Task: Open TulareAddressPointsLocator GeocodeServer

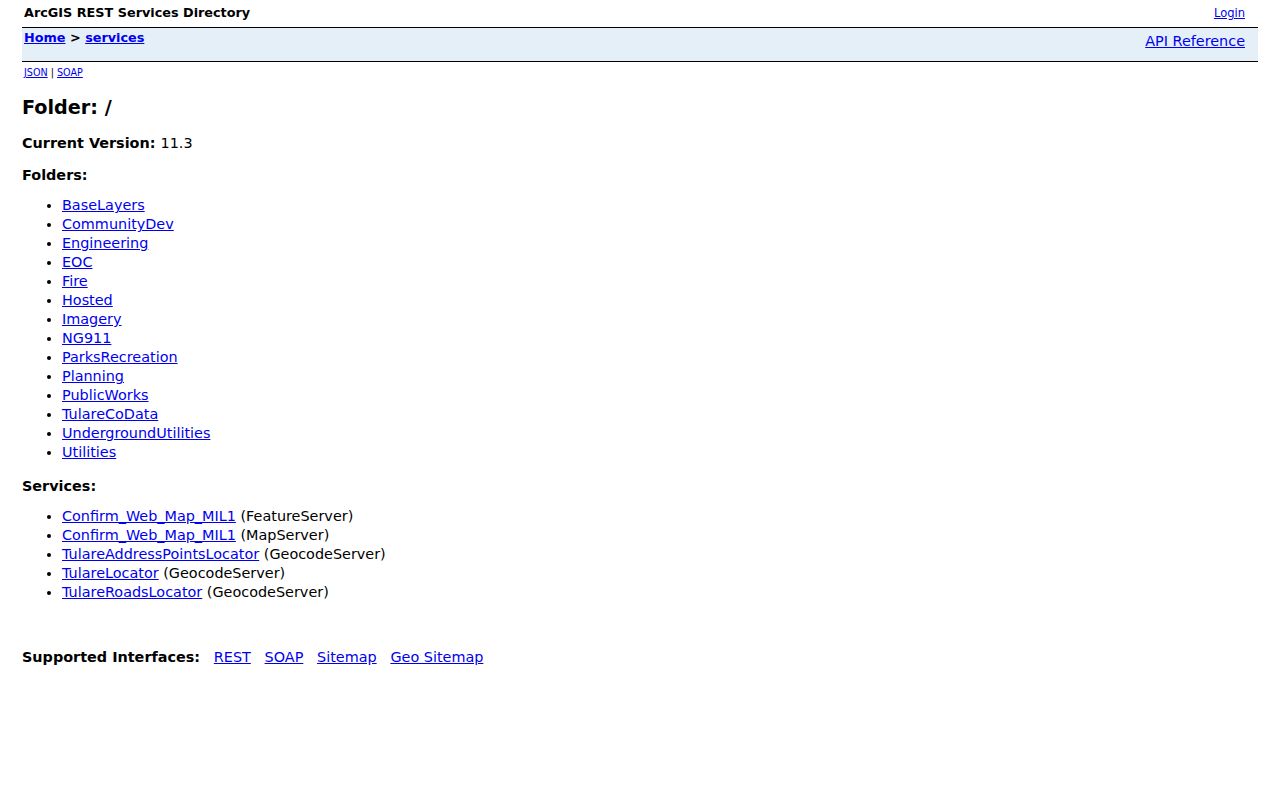Action: tap(160, 554)
